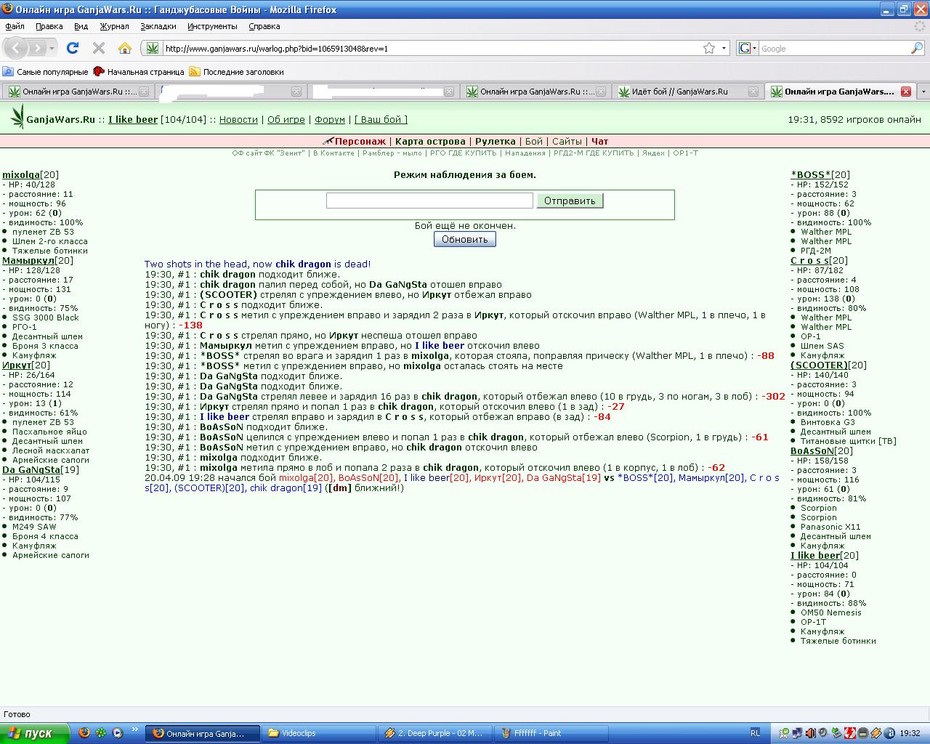Launch Firefox from the quick launch bar
The width and height of the screenshot is (930, 744).
coord(84,733)
